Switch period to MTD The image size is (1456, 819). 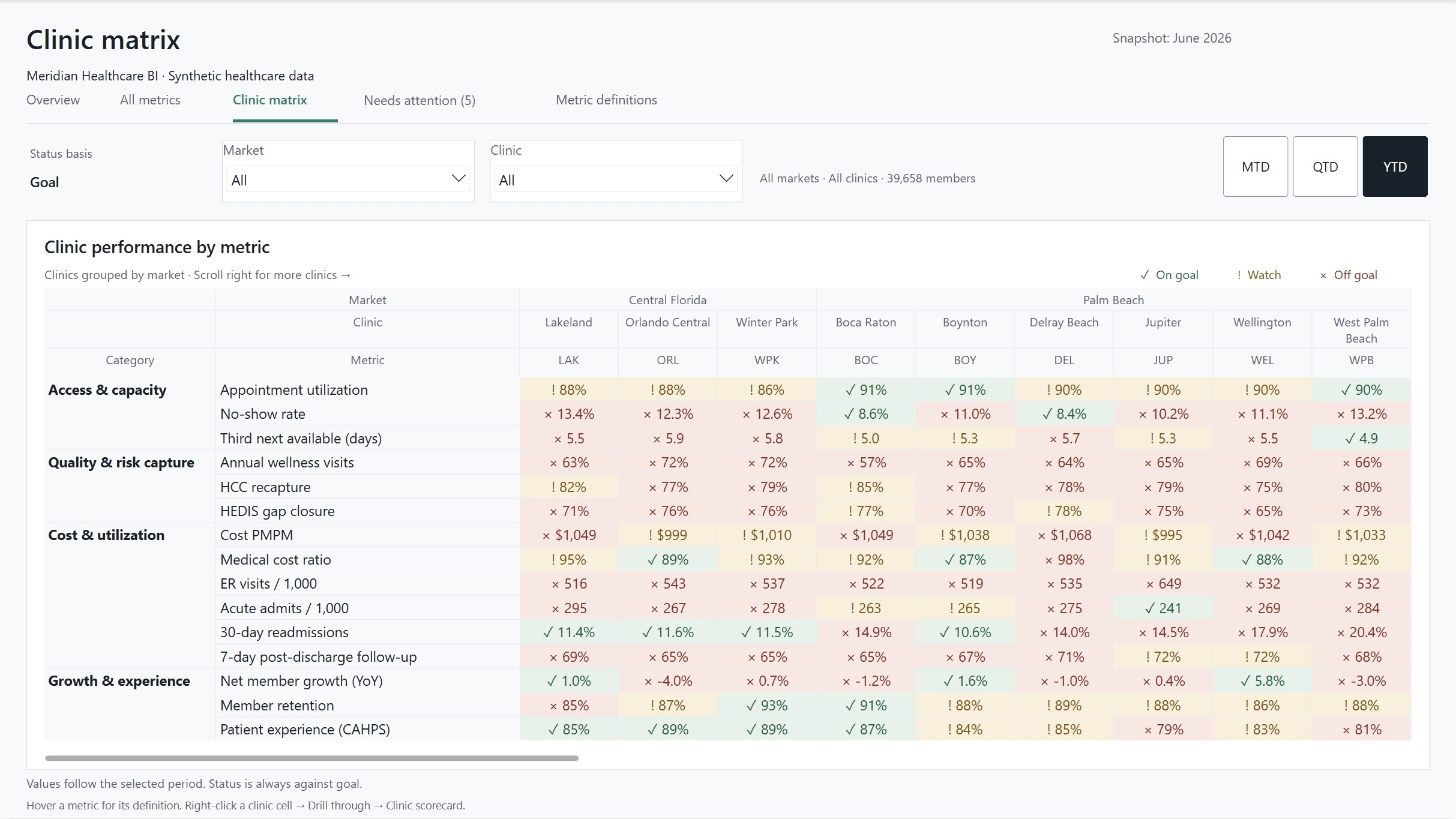click(x=1256, y=166)
